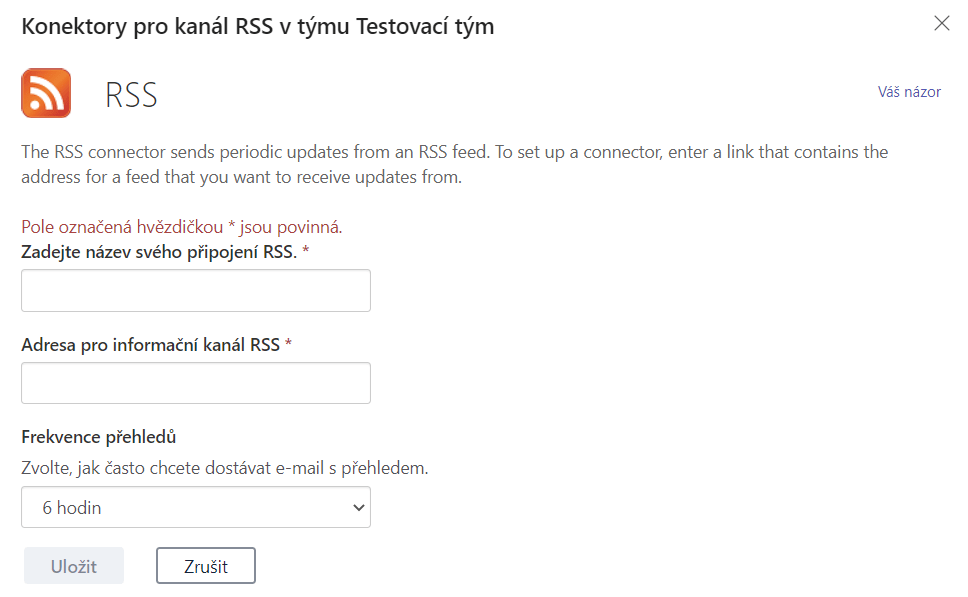This screenshot has height=597, width=968.
Task: Click the large RSS heading text
Action: coord(132,96)
